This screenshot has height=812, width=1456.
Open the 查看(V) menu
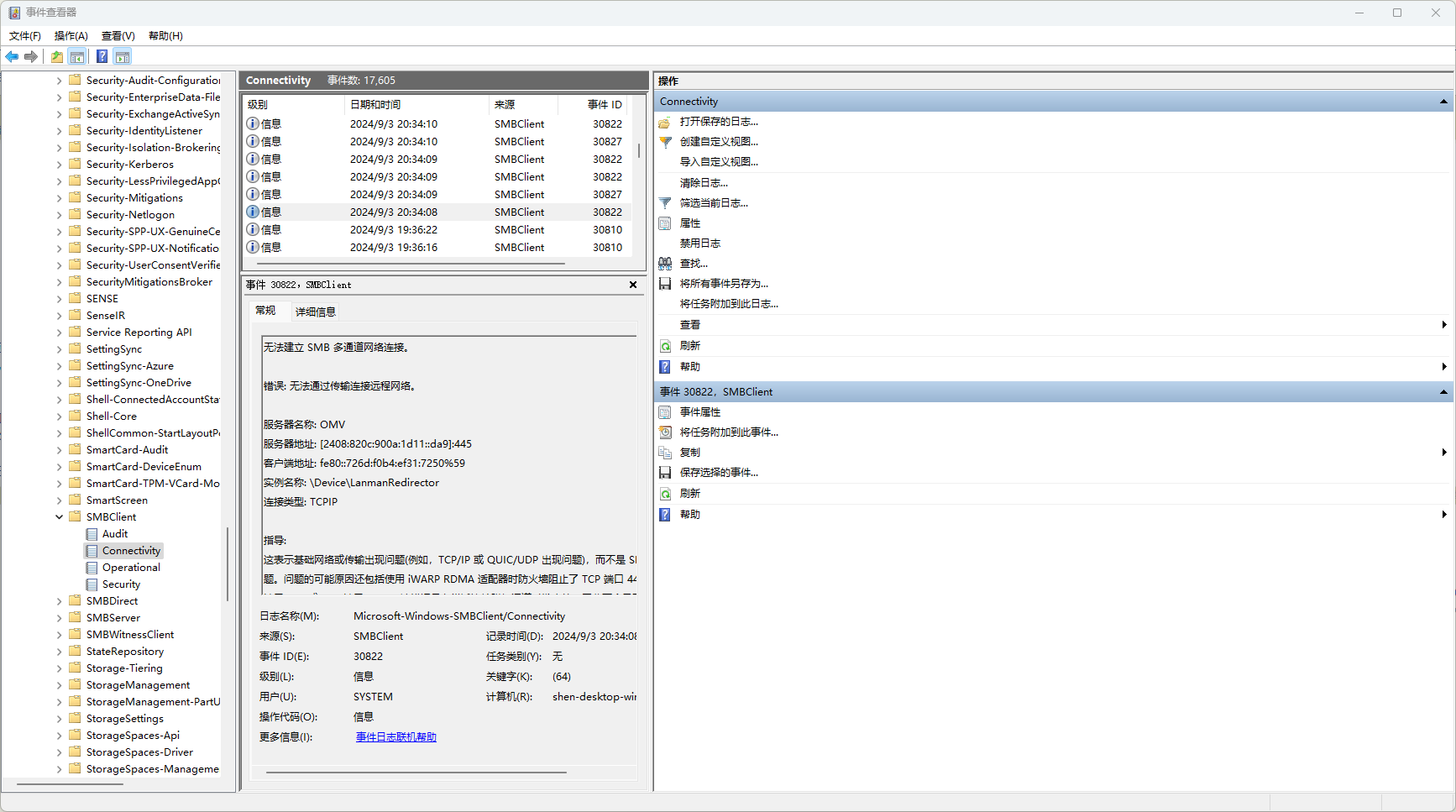pos(118,36)
